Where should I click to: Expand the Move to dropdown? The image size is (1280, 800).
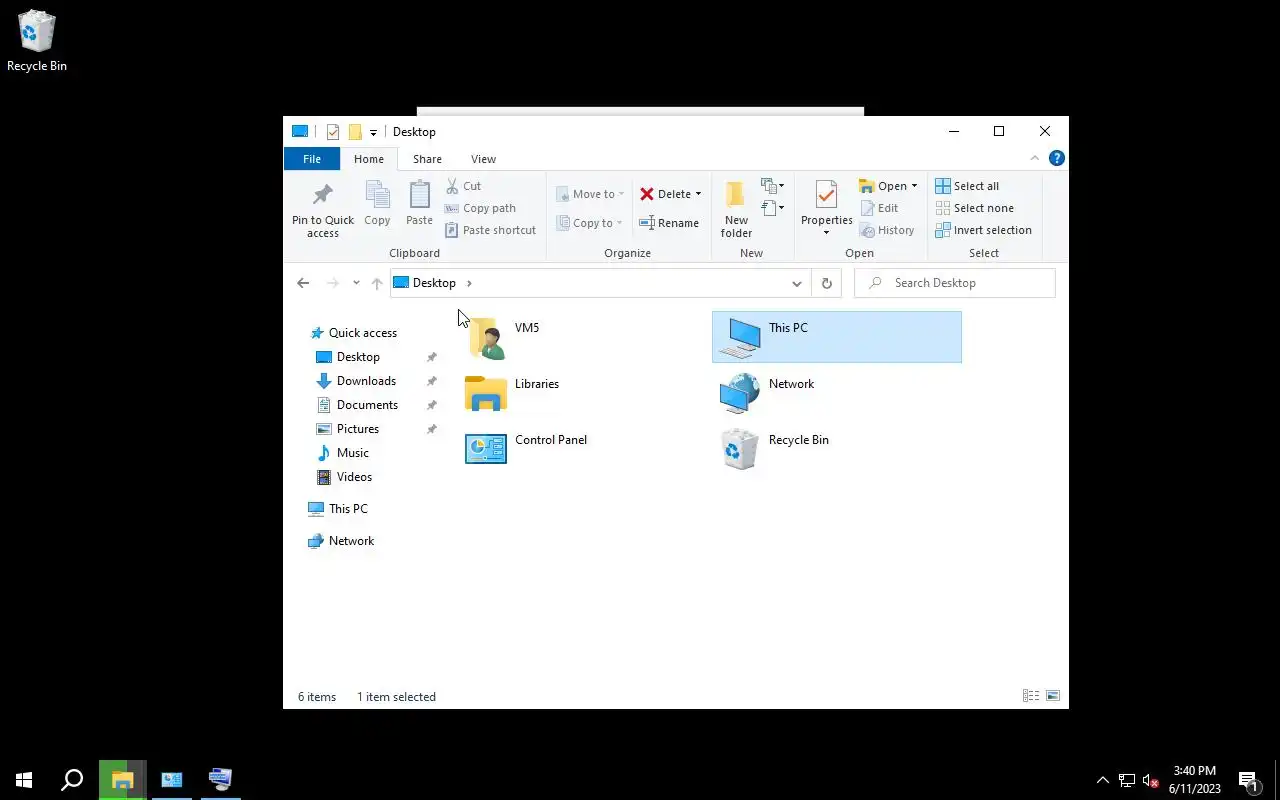tap(621, 194)
